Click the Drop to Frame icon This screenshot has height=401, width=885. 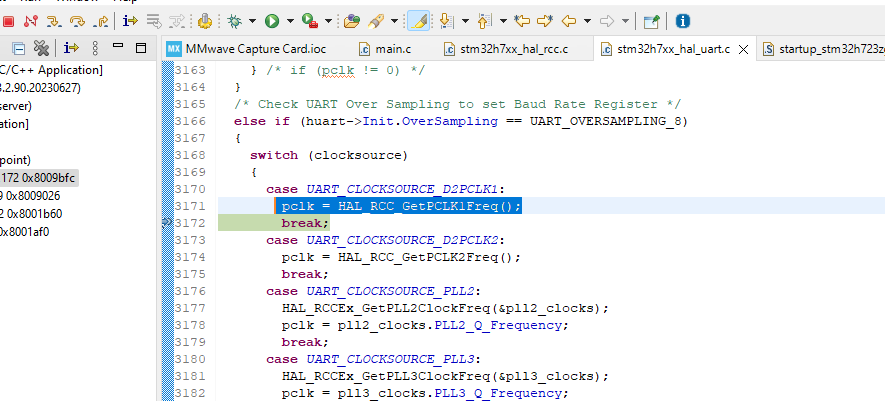(154, 21)
